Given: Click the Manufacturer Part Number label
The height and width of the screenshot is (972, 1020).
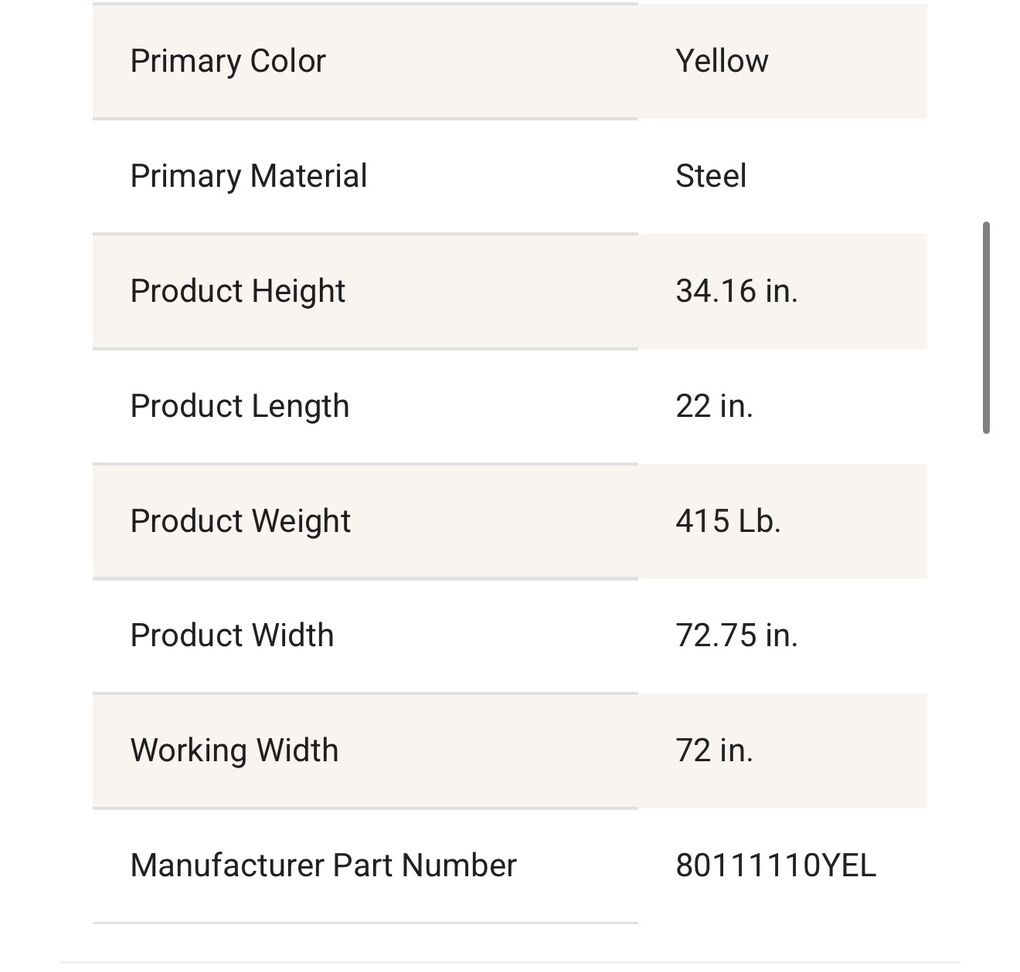Looking at the screenshot, I should (x=323, y=865).
